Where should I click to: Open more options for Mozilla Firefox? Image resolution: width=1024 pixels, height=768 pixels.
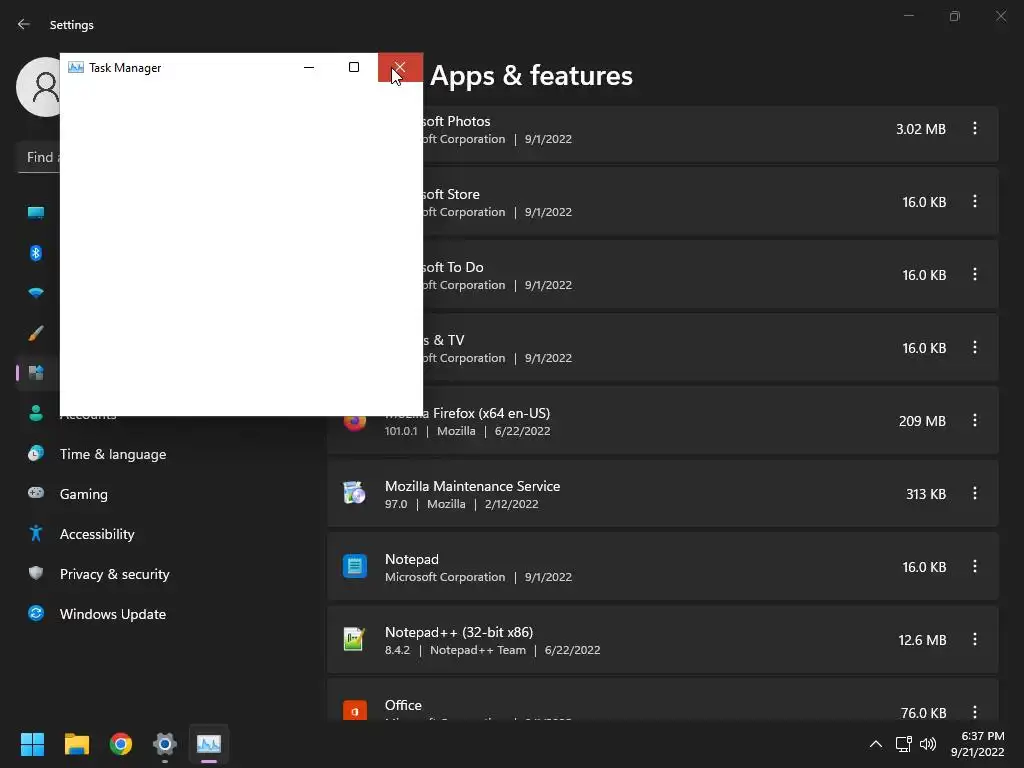point(975,421)
